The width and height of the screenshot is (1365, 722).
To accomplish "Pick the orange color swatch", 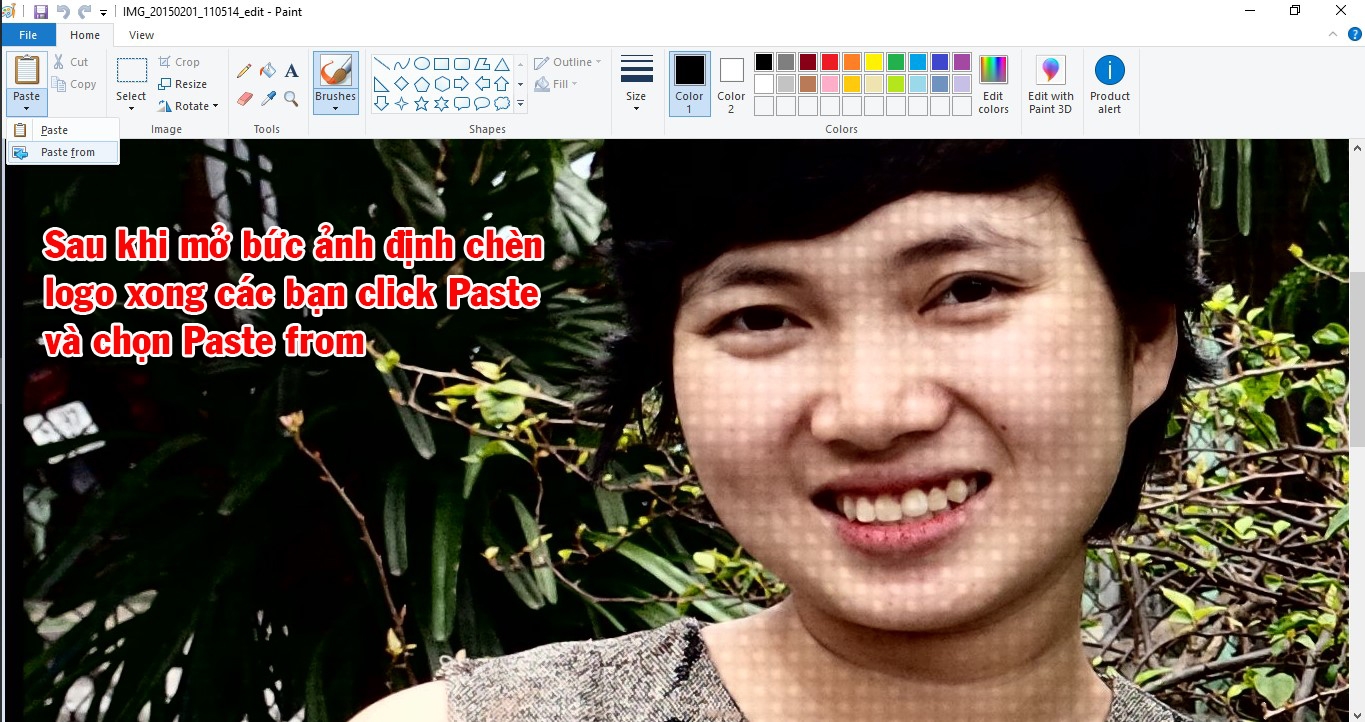I will coord(851,62).
